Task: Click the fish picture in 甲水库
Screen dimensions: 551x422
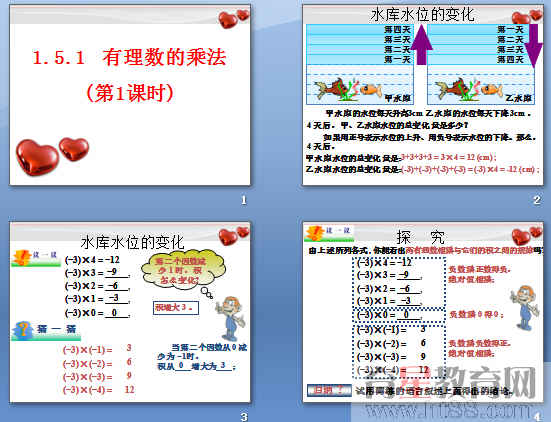Action: (x=348, y=89)
